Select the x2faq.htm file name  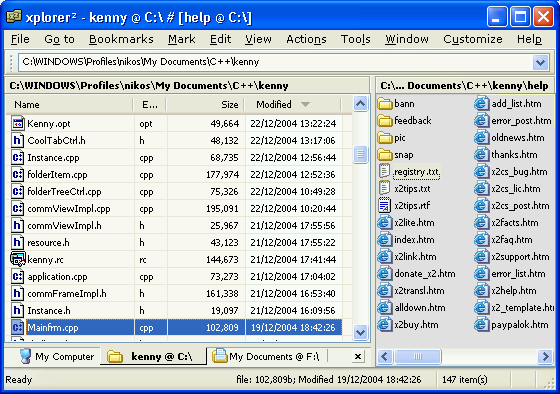(x=511, y=240)
